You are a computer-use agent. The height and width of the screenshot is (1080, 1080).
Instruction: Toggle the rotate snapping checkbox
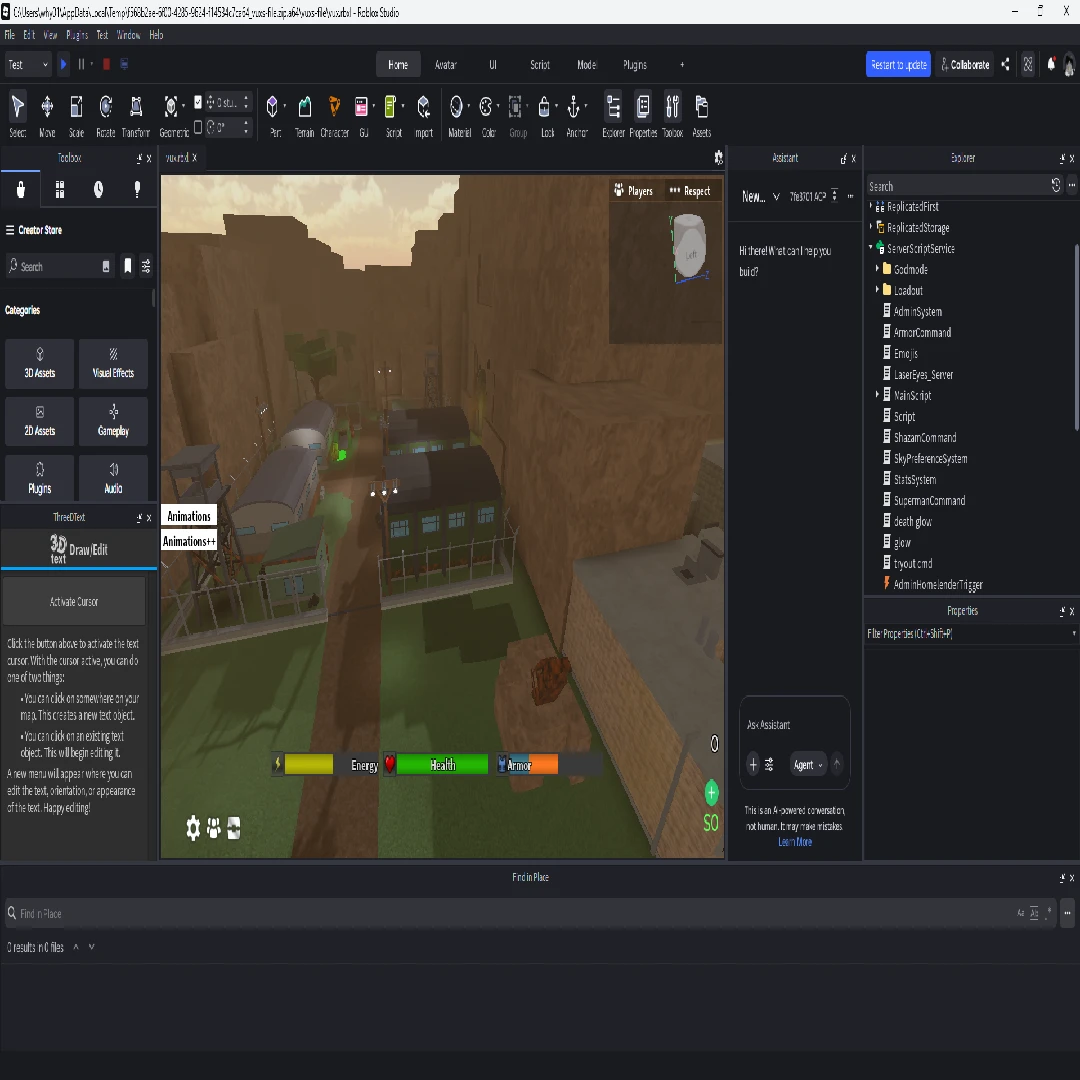[198, 127]
